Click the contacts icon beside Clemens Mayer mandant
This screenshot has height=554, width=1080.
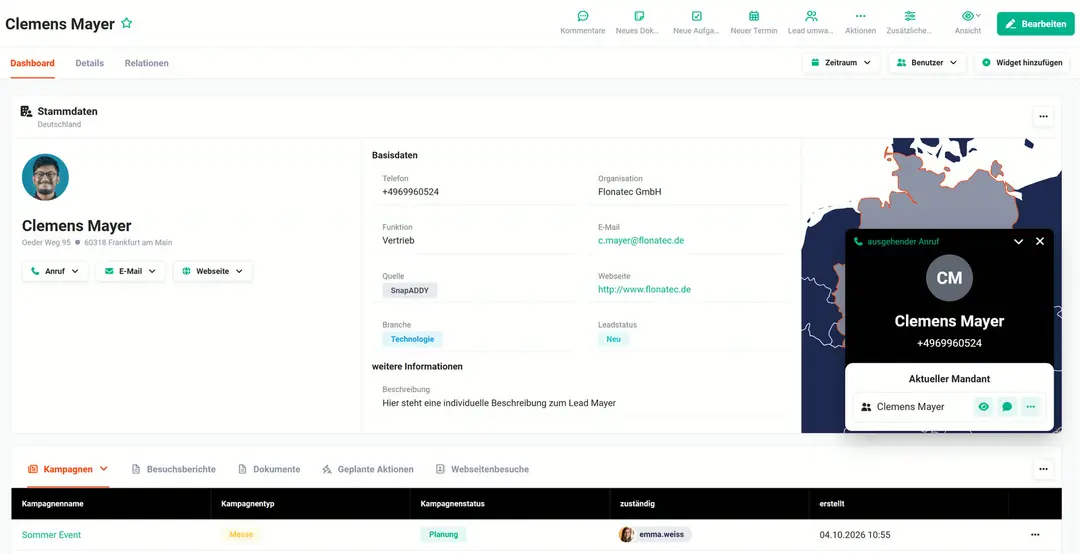[x=866, y=407]
